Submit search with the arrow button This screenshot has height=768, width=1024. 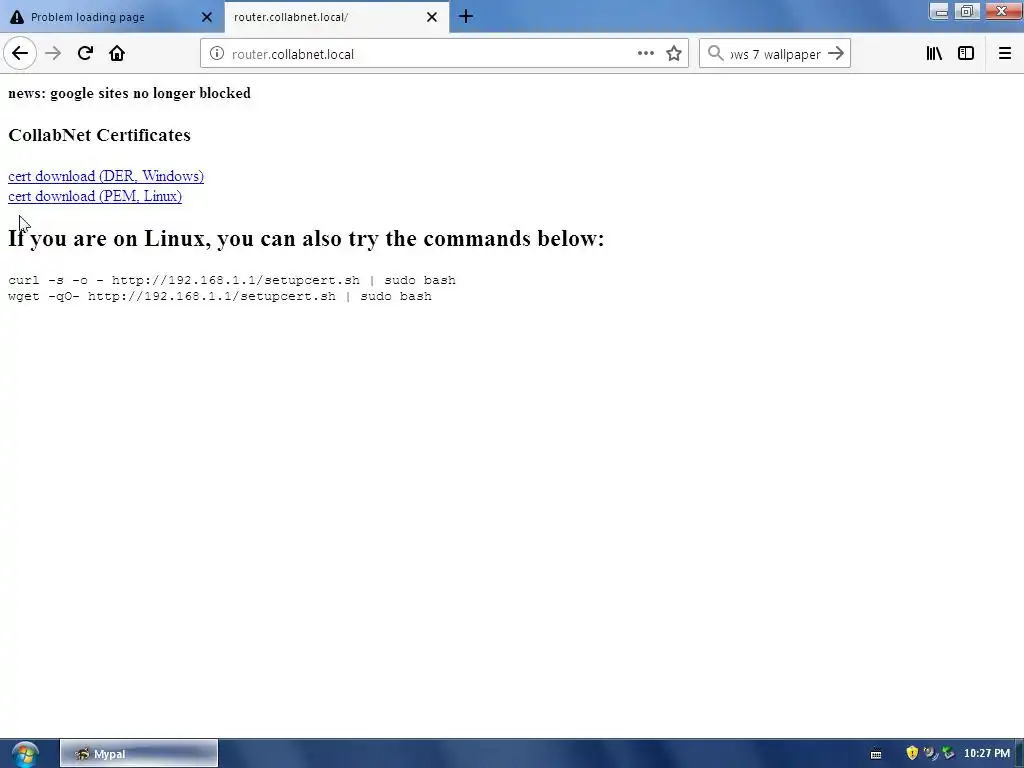(x=836, y=54)
